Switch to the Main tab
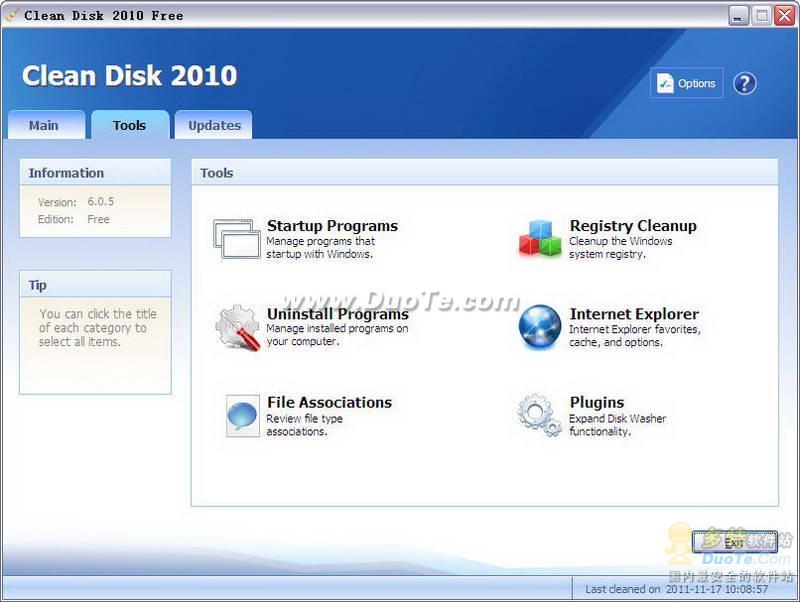Viewport: 800px width, 602px height. (46, 125)
